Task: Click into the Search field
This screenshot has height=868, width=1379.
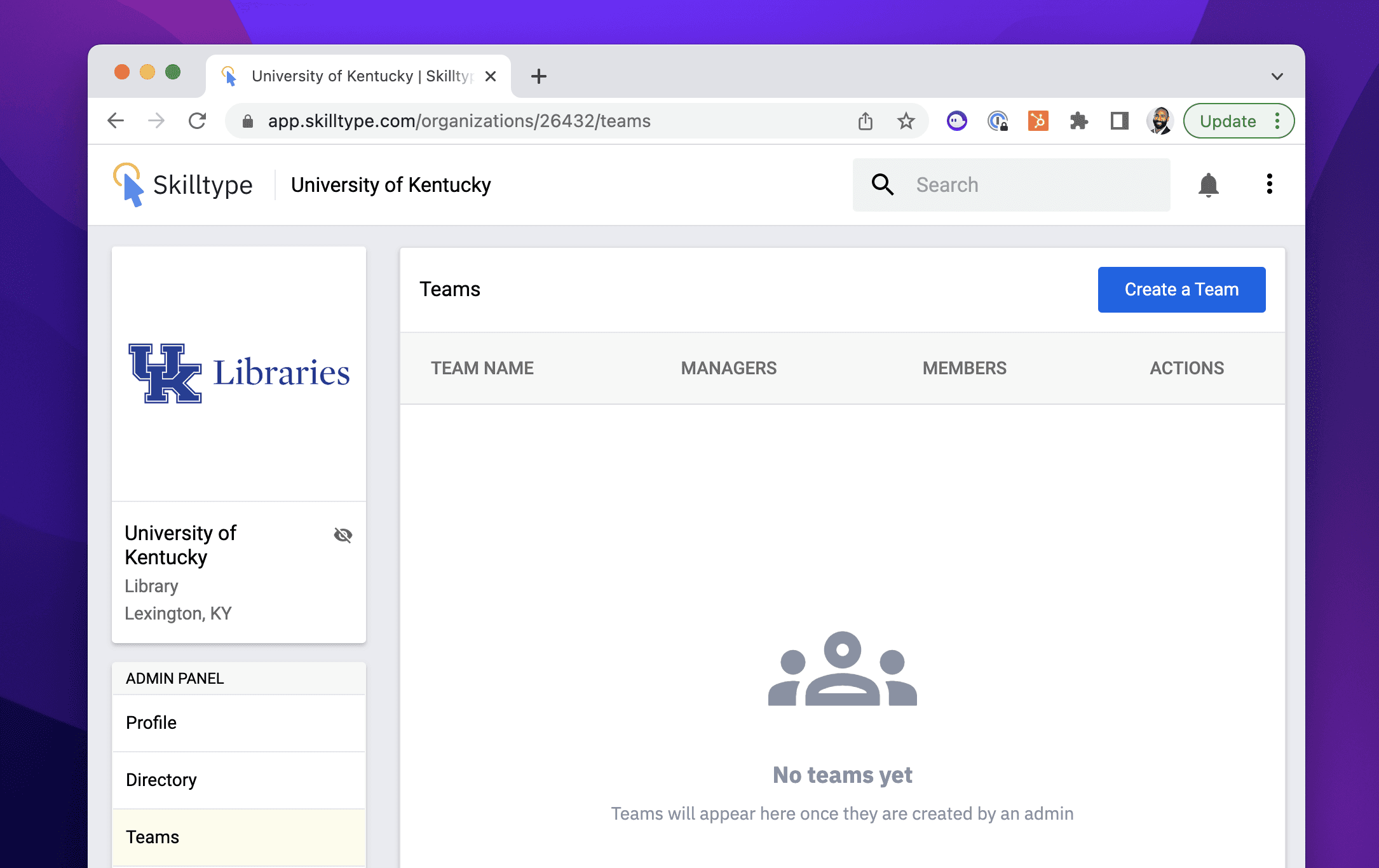Action: pos(1036,185)
